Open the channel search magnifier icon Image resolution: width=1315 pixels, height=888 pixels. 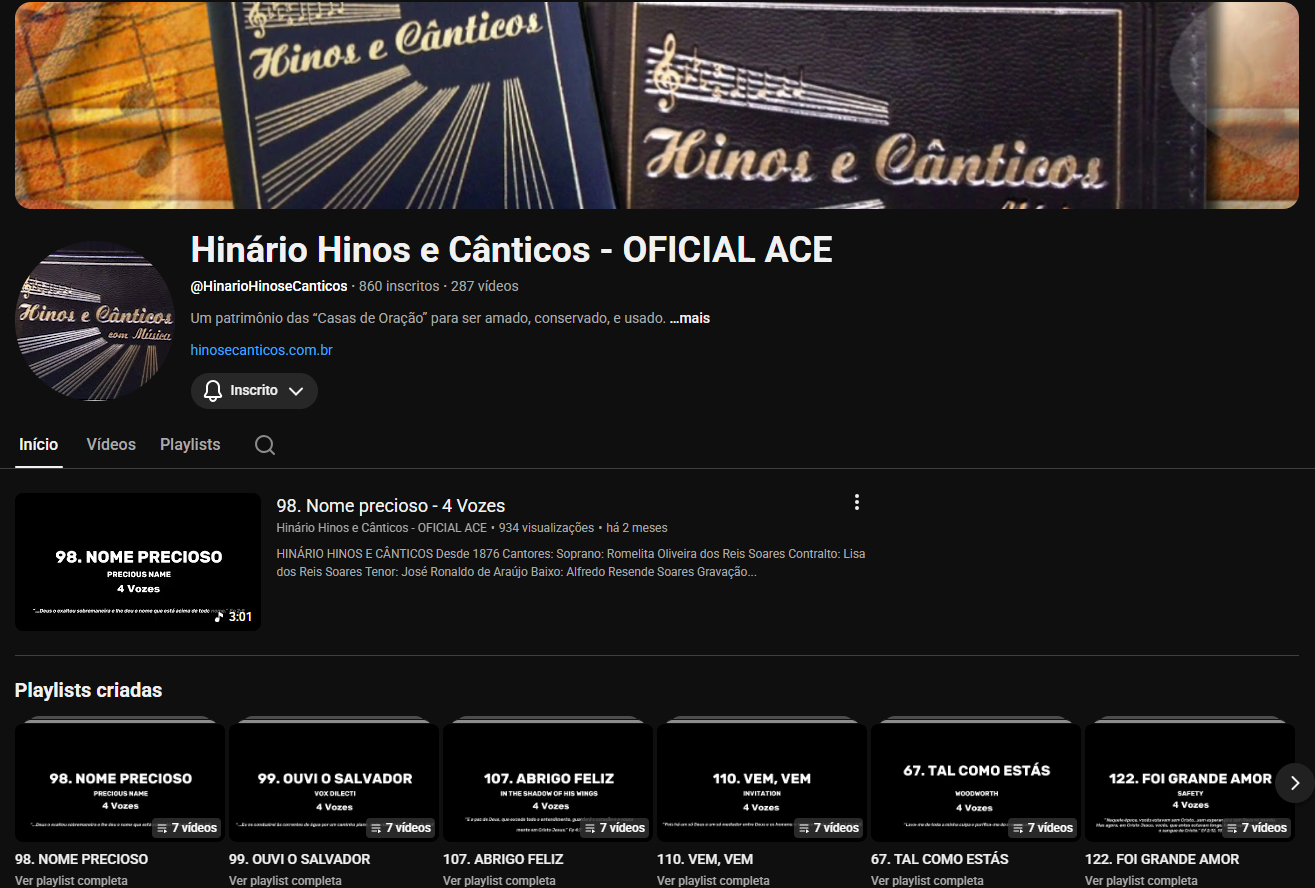coord(265,445)
